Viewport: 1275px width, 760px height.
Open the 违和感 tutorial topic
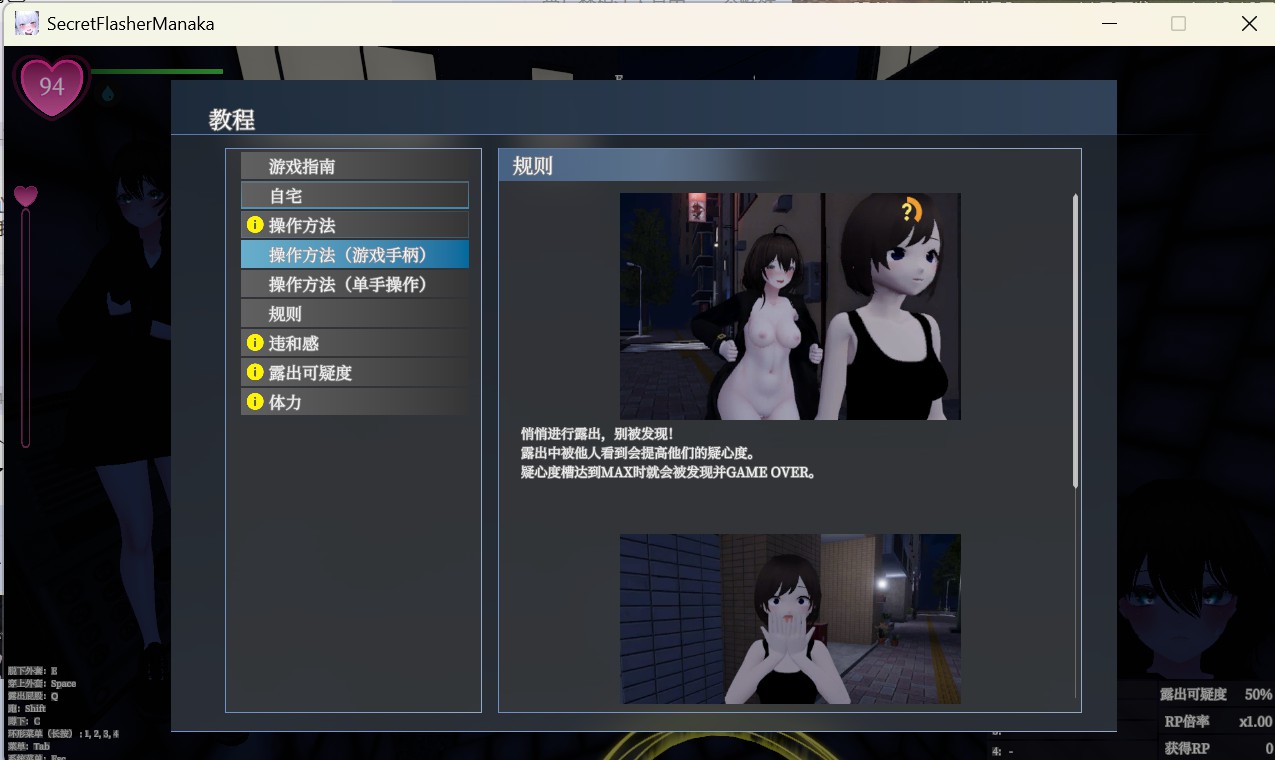355,343
